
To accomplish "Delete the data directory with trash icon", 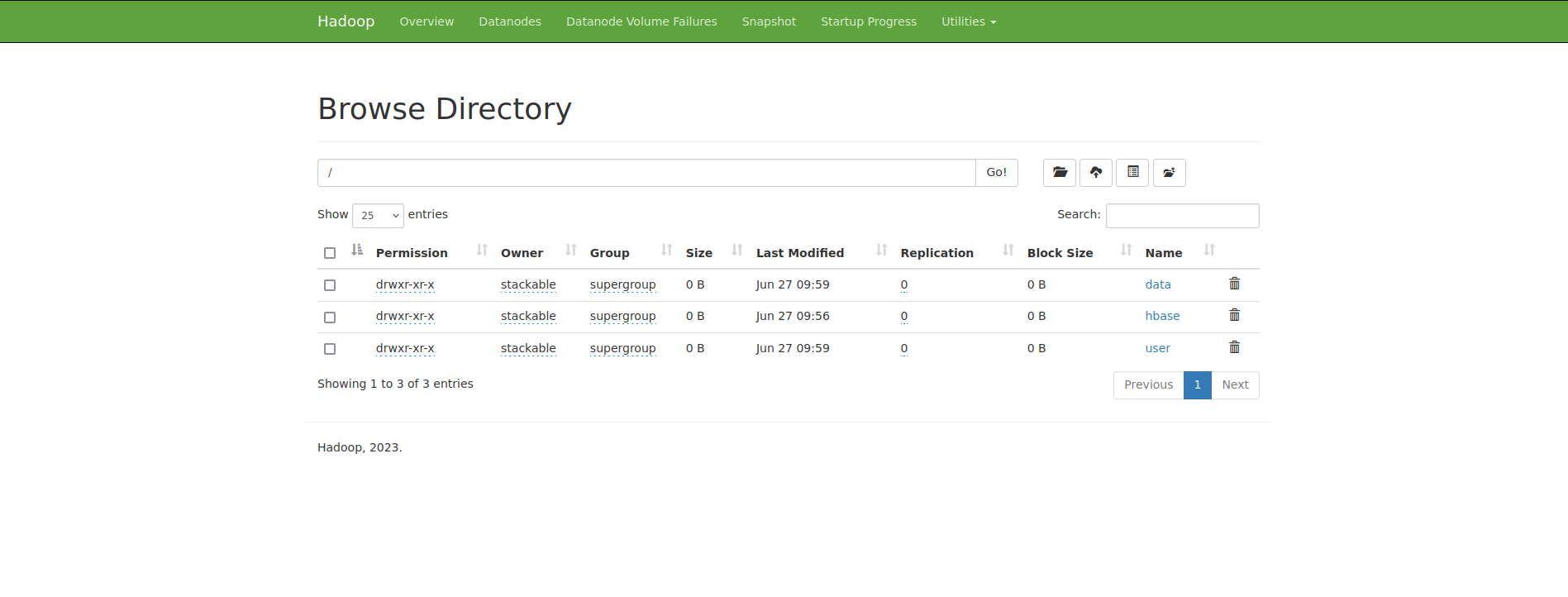I will coord(1234,284).
